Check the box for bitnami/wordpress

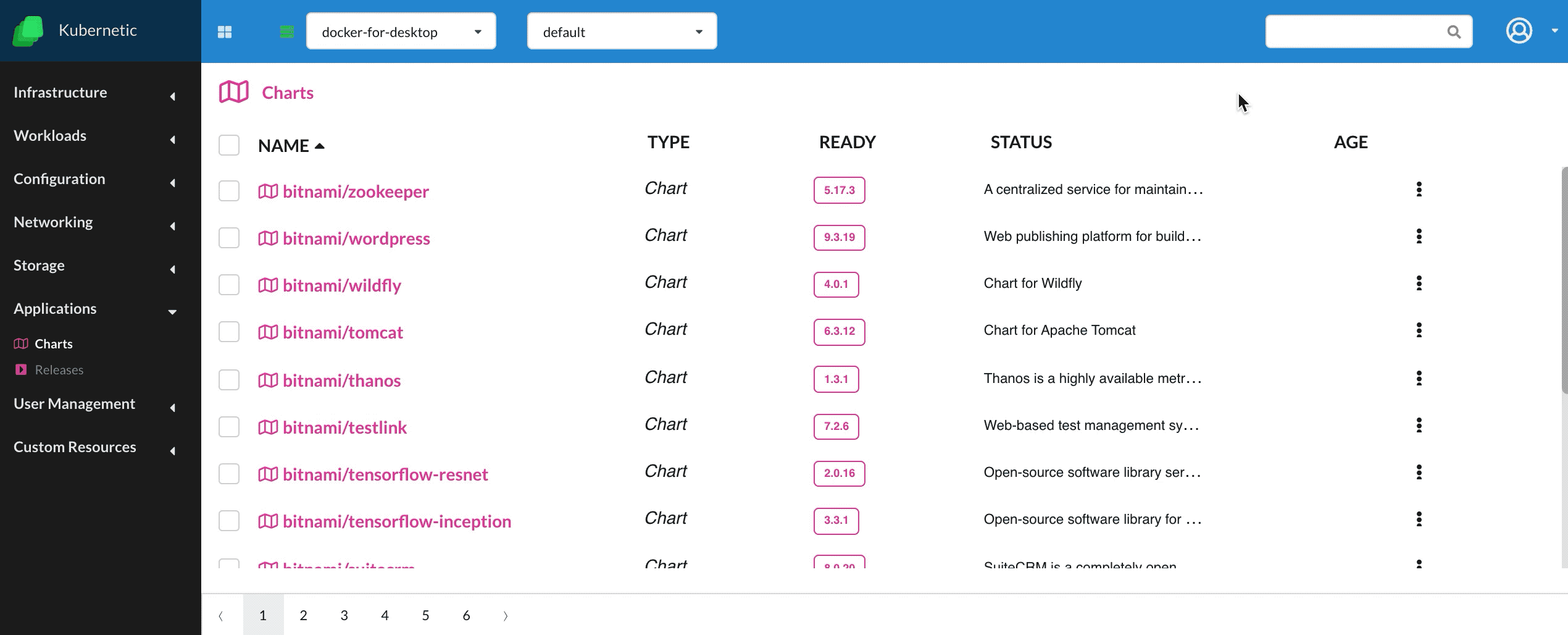click(229, 238)
